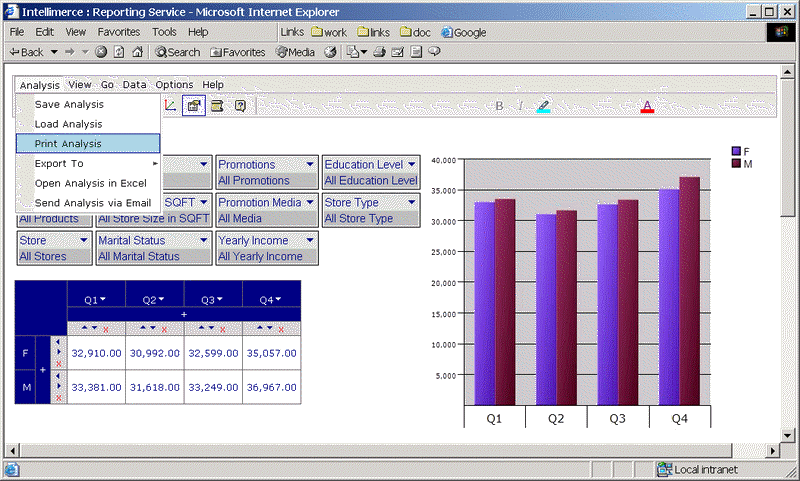Click the All Stores value link
Screen dimensions: 800x481
click(x=43, y=256)
